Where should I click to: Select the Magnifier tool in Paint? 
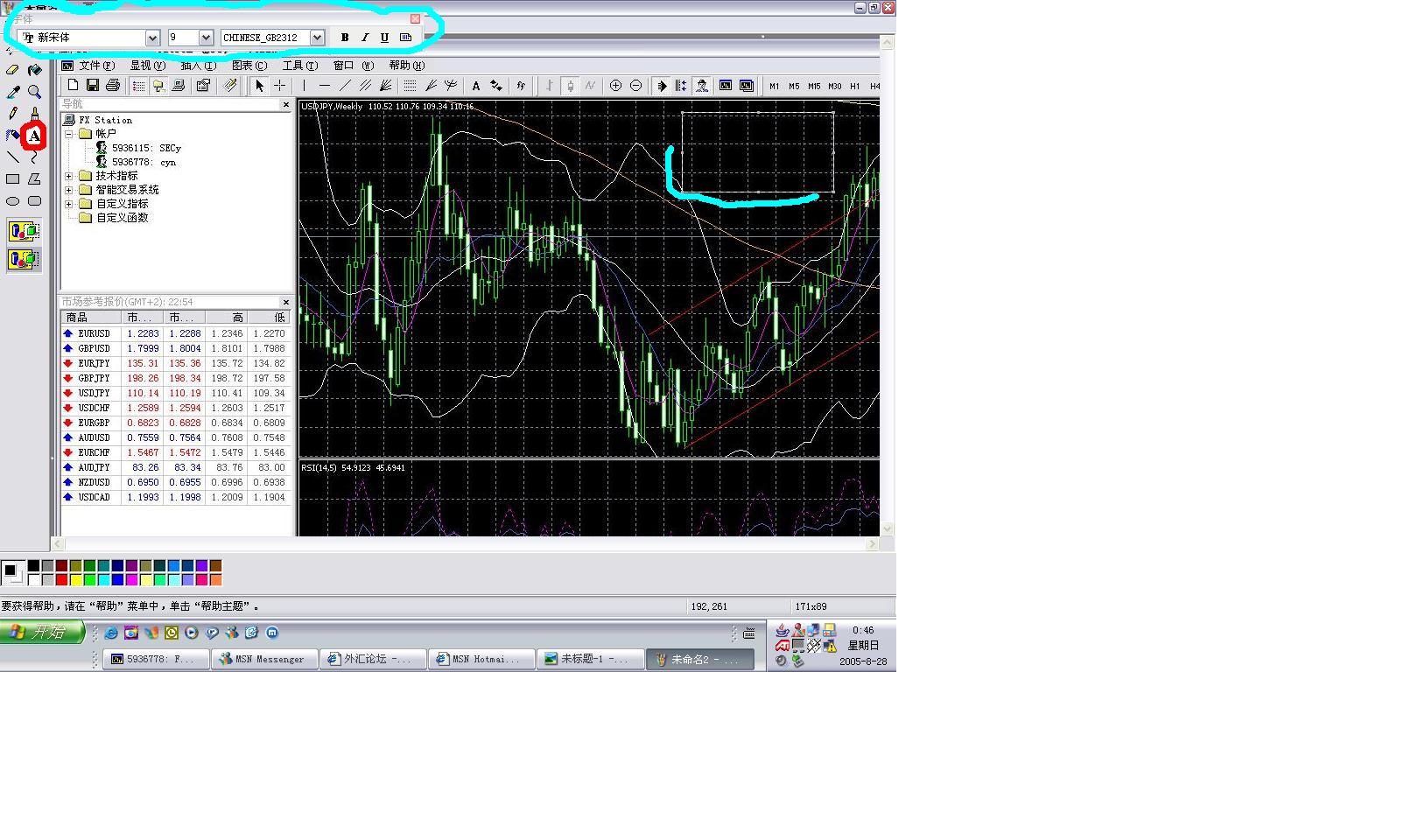tap(34, 92)
